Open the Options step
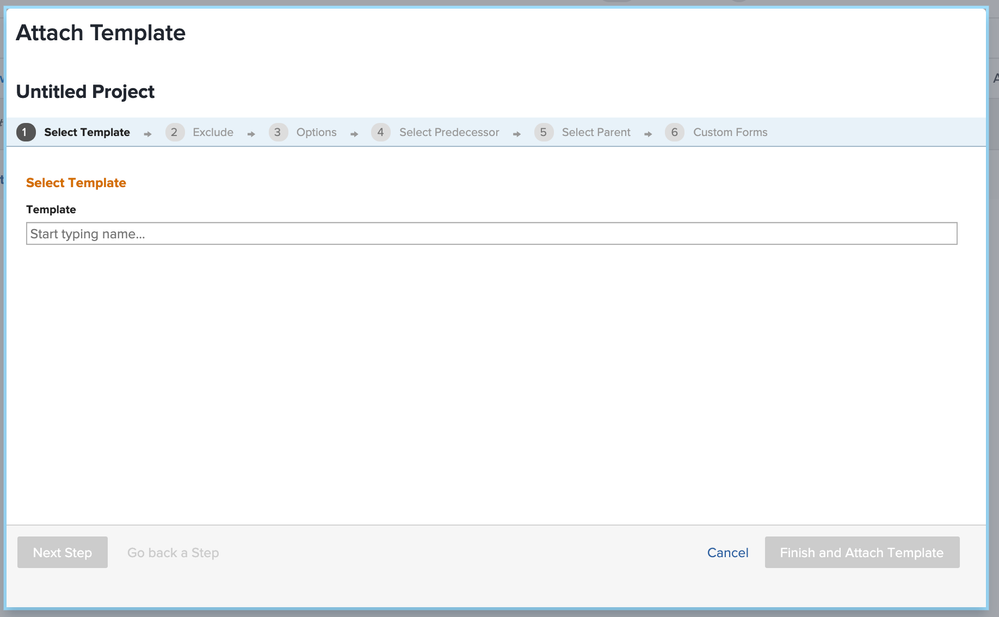The image size is (999, 617). click(316, 132)
